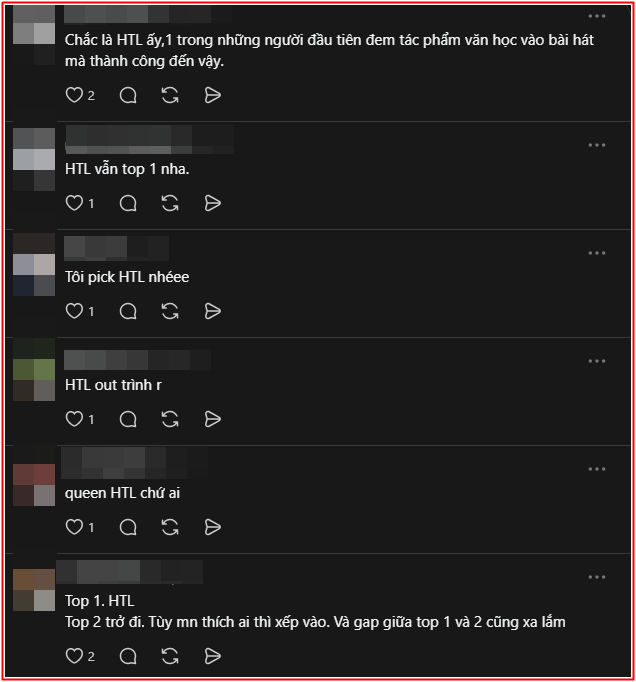The width and height of the screenshot is (636, 682).
Task: Open three-dot menu on the 'Top 1. HTL' comment
Action: (597, 577)
